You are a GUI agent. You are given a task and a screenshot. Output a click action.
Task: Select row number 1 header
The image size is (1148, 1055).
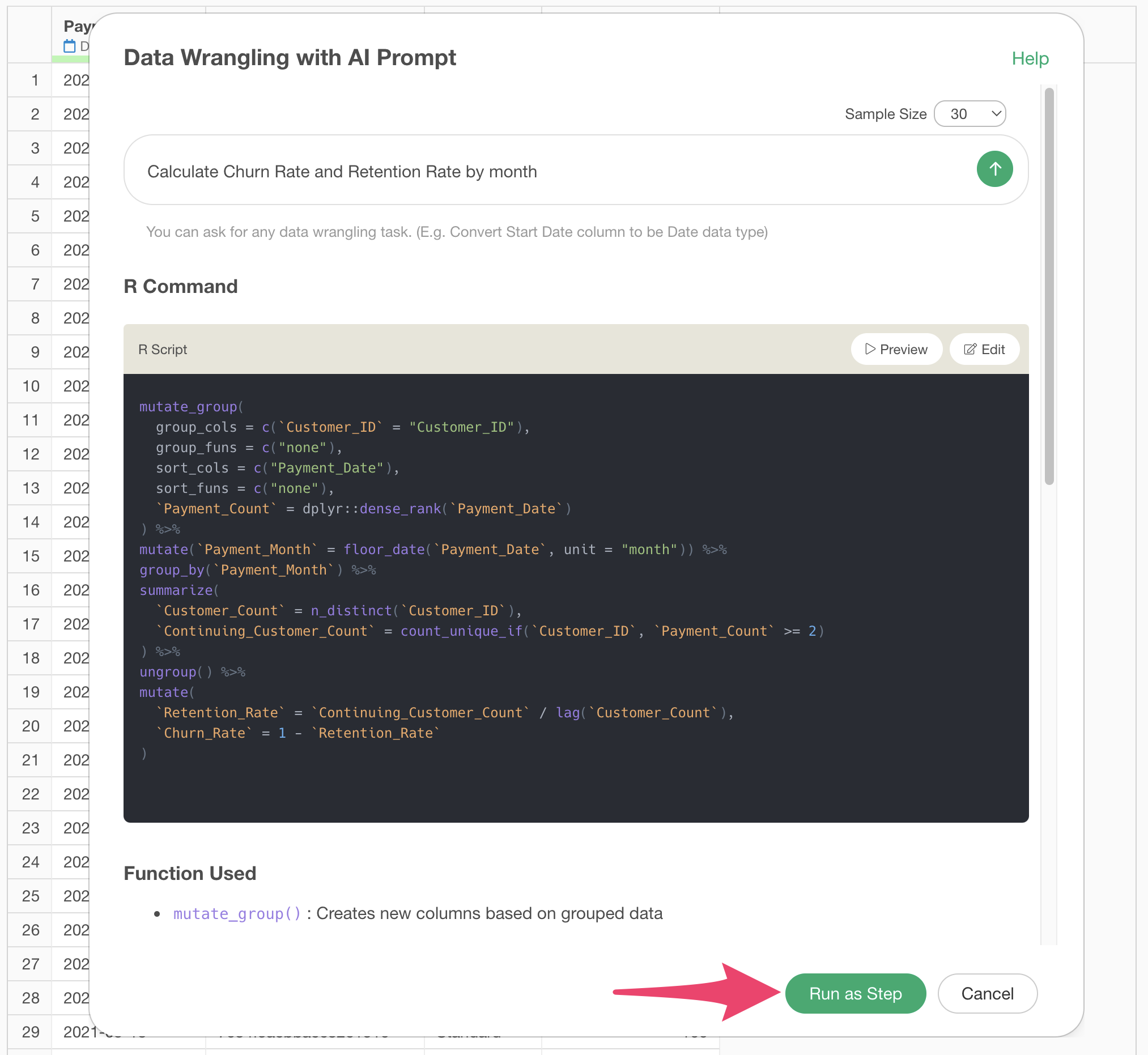point(35,80)
